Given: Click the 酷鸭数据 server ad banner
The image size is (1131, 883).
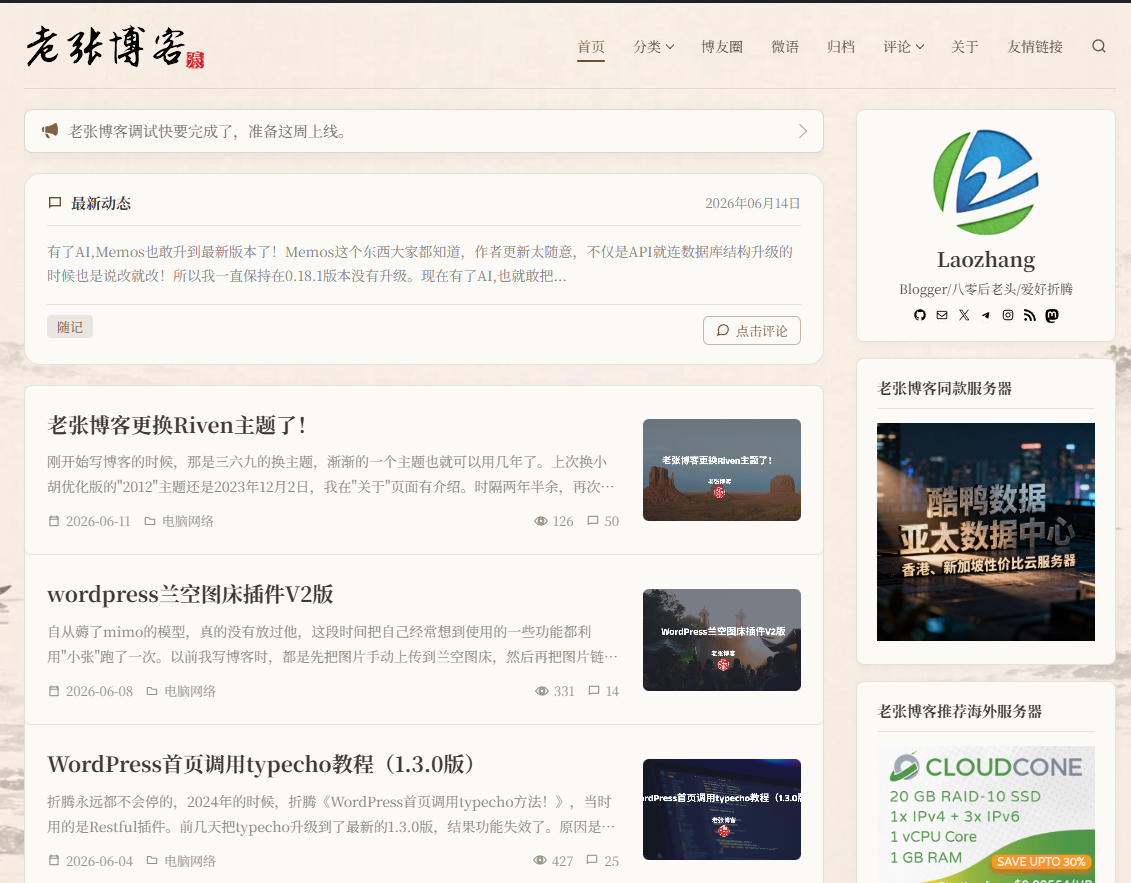Looking at the screenshot, I should (986, 532).
